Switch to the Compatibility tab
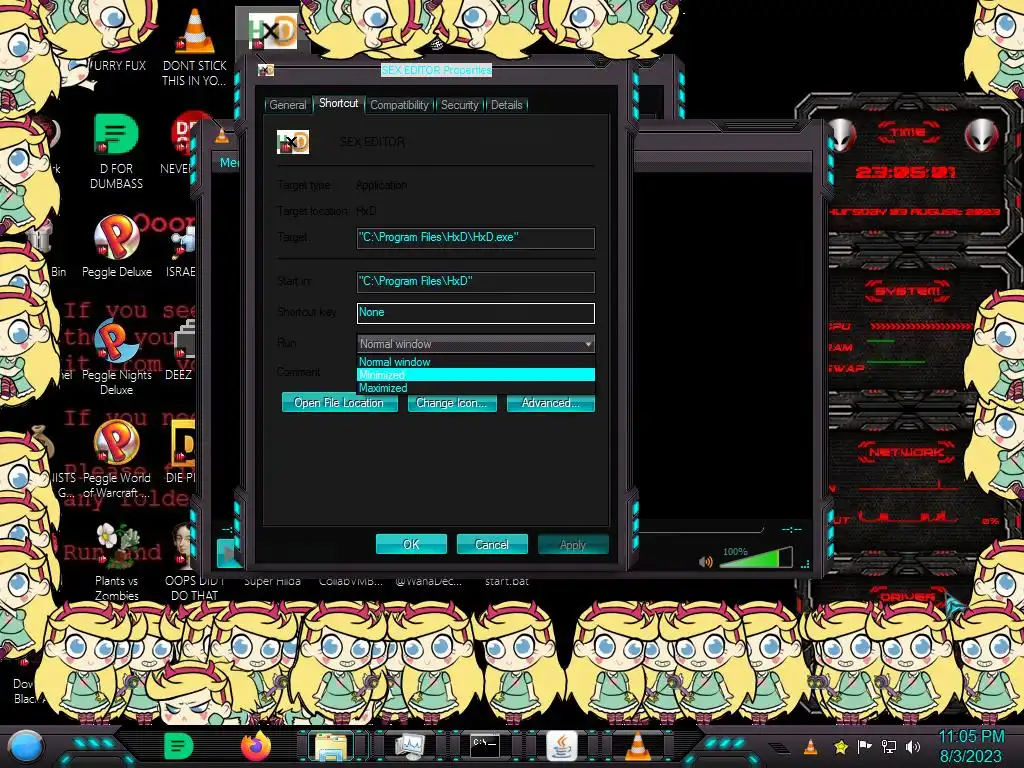Screen dimensions: 1024x768 tap(399, 105)
